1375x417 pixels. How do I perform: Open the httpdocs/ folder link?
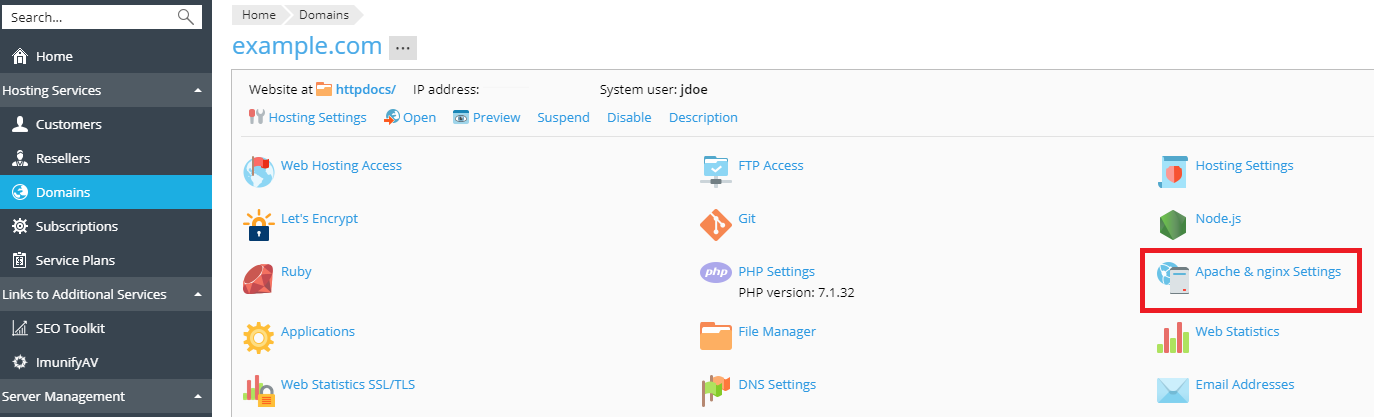(365, 89)
